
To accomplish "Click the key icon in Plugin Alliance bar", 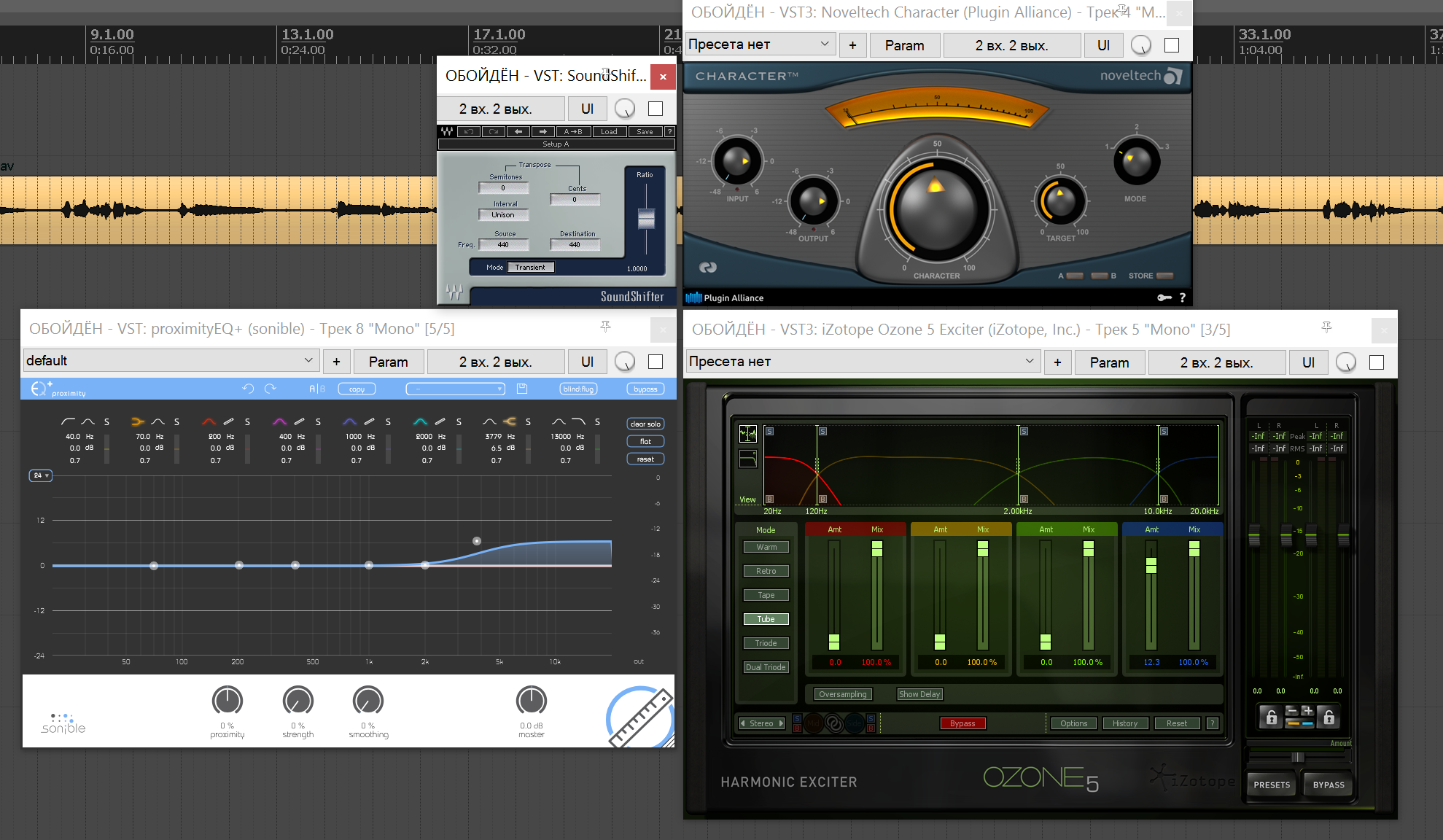I will click(1164, 297).
